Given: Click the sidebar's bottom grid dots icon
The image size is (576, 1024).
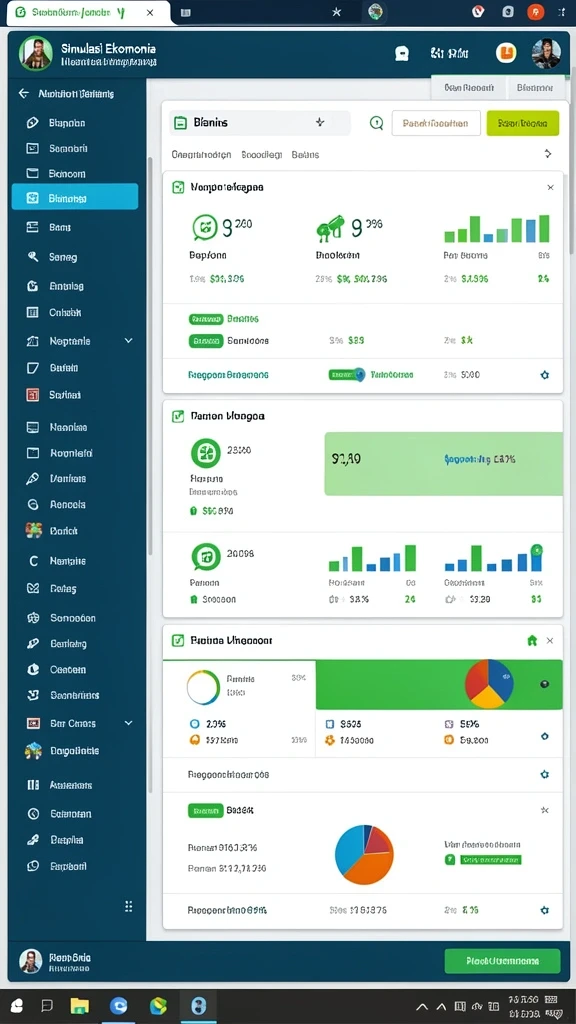Looking at the screenshot, I should (x=129, y=906).
